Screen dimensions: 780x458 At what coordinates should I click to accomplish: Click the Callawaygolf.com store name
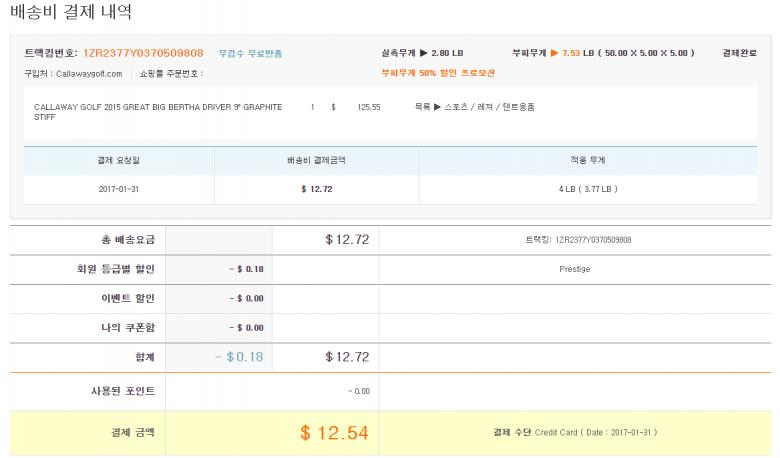click(x=89, y=73)
